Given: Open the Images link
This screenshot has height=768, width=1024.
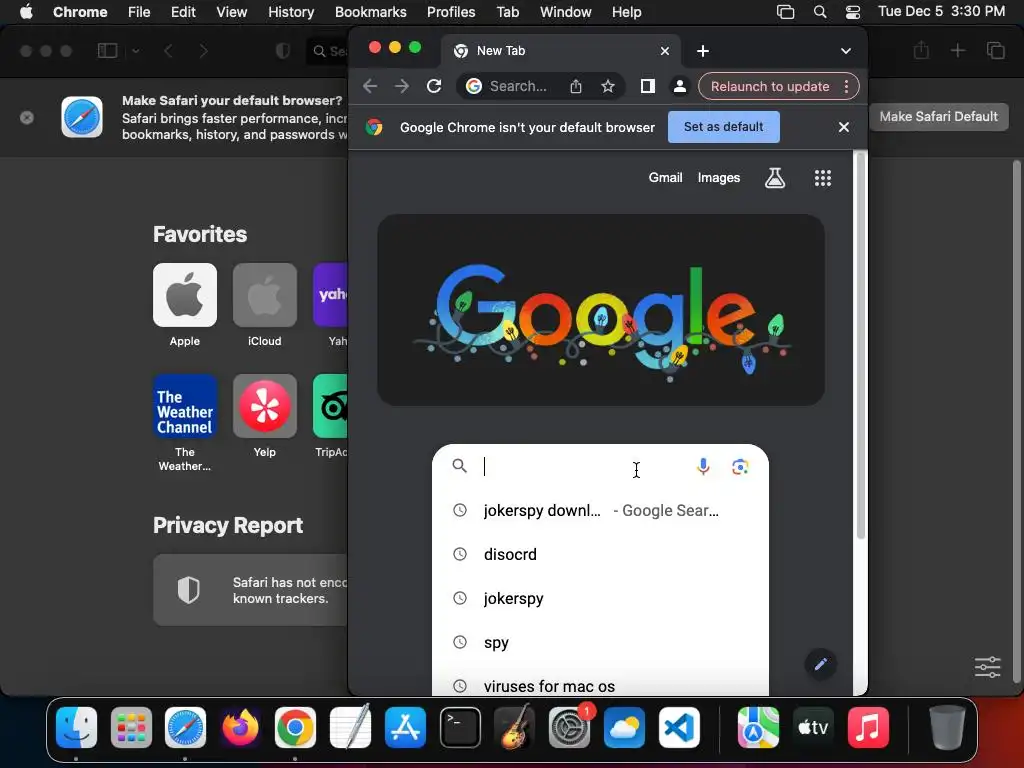Looking at the screenshot, I should tap(718, 178).
